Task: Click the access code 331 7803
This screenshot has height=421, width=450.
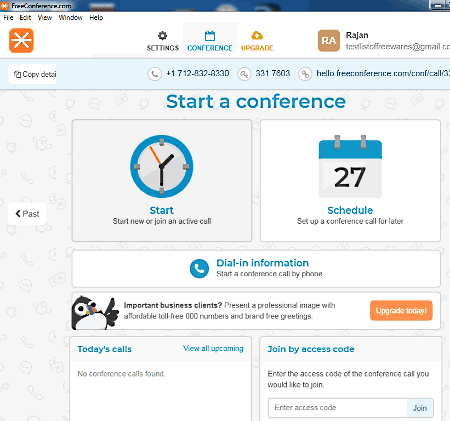Action: 273,73
